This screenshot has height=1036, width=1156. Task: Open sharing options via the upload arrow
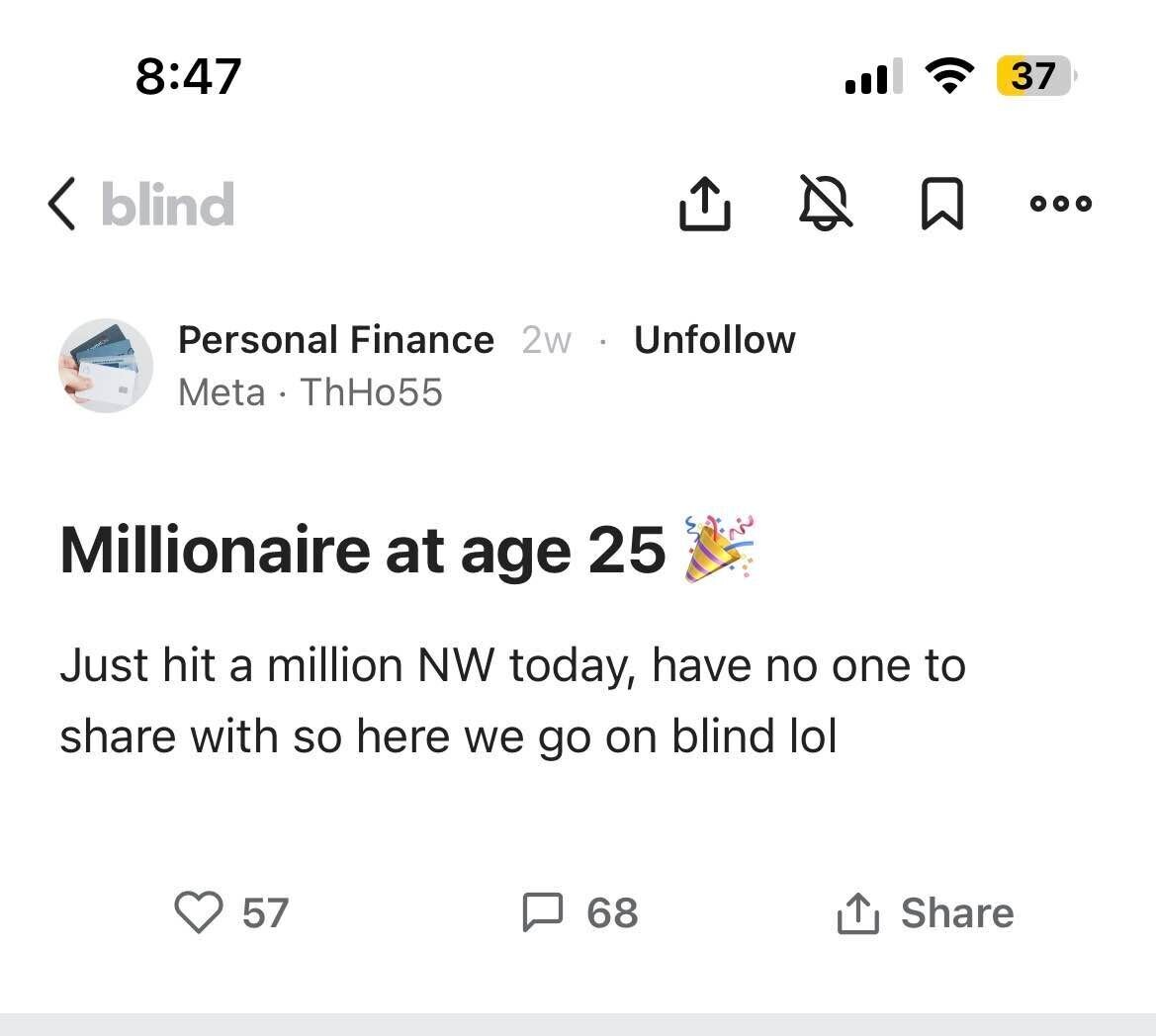[704, 204]
